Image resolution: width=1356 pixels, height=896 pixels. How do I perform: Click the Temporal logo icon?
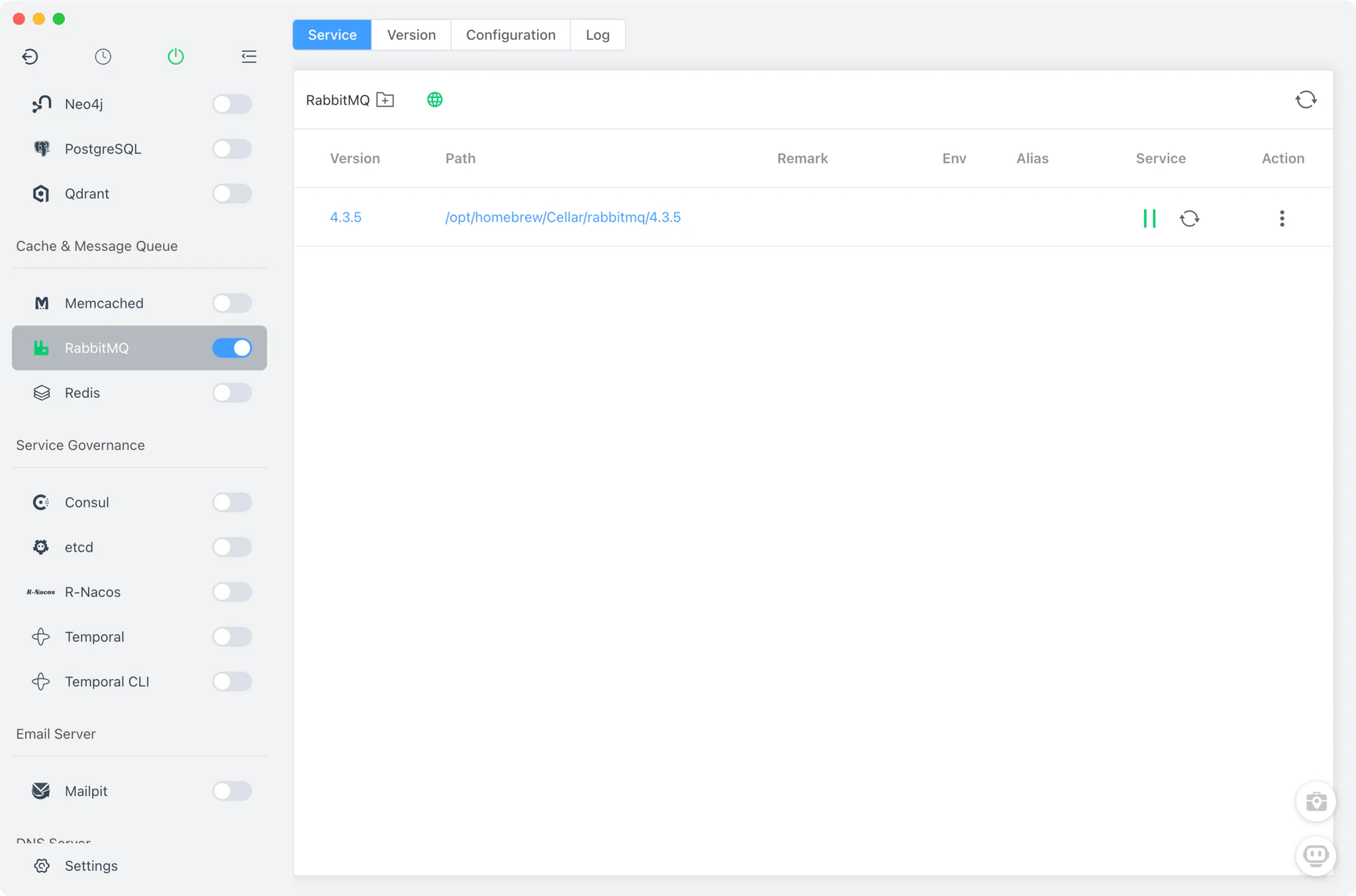pos(41,637)
